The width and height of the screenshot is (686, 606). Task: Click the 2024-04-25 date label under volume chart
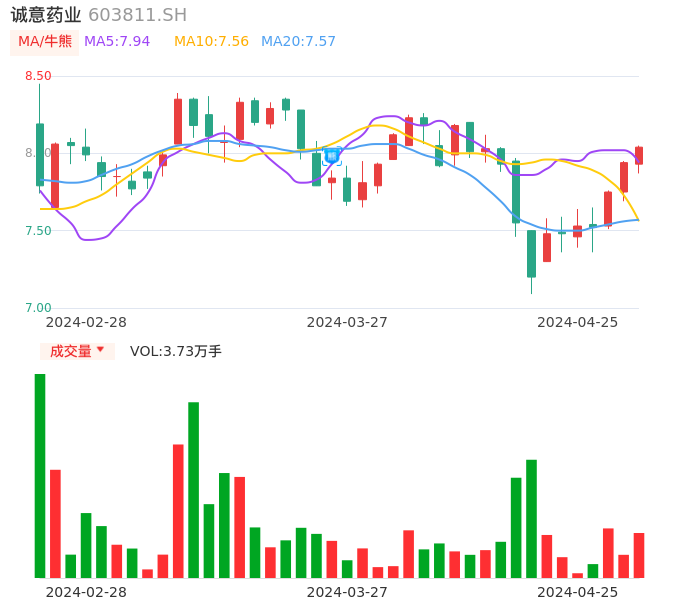pyautogui.click(x=578, y=592)
